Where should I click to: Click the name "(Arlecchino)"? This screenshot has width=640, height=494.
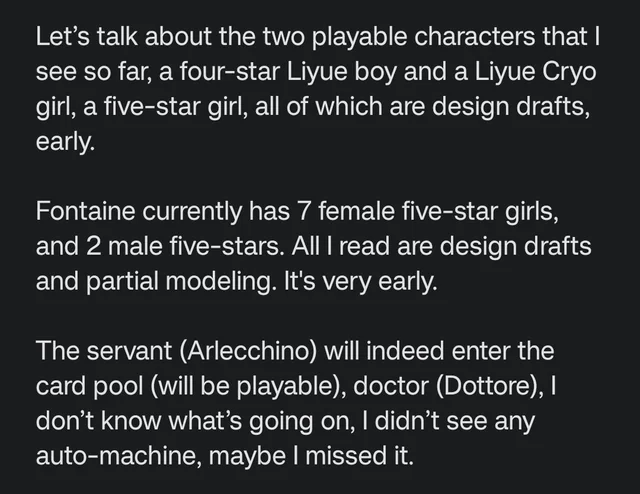click(x=240, y=351)
